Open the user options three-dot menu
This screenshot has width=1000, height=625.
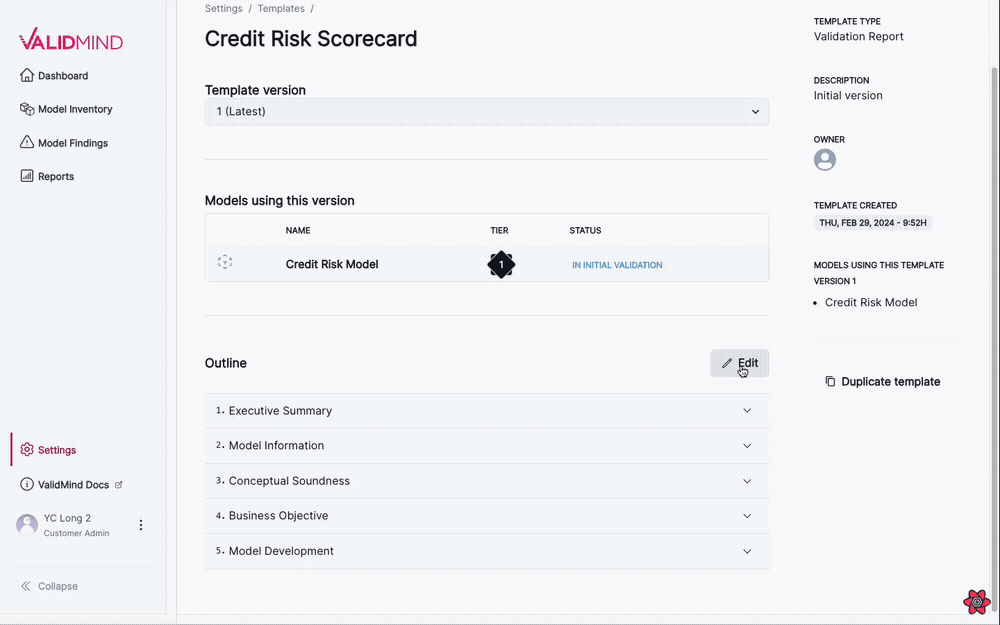pos(141,525)
